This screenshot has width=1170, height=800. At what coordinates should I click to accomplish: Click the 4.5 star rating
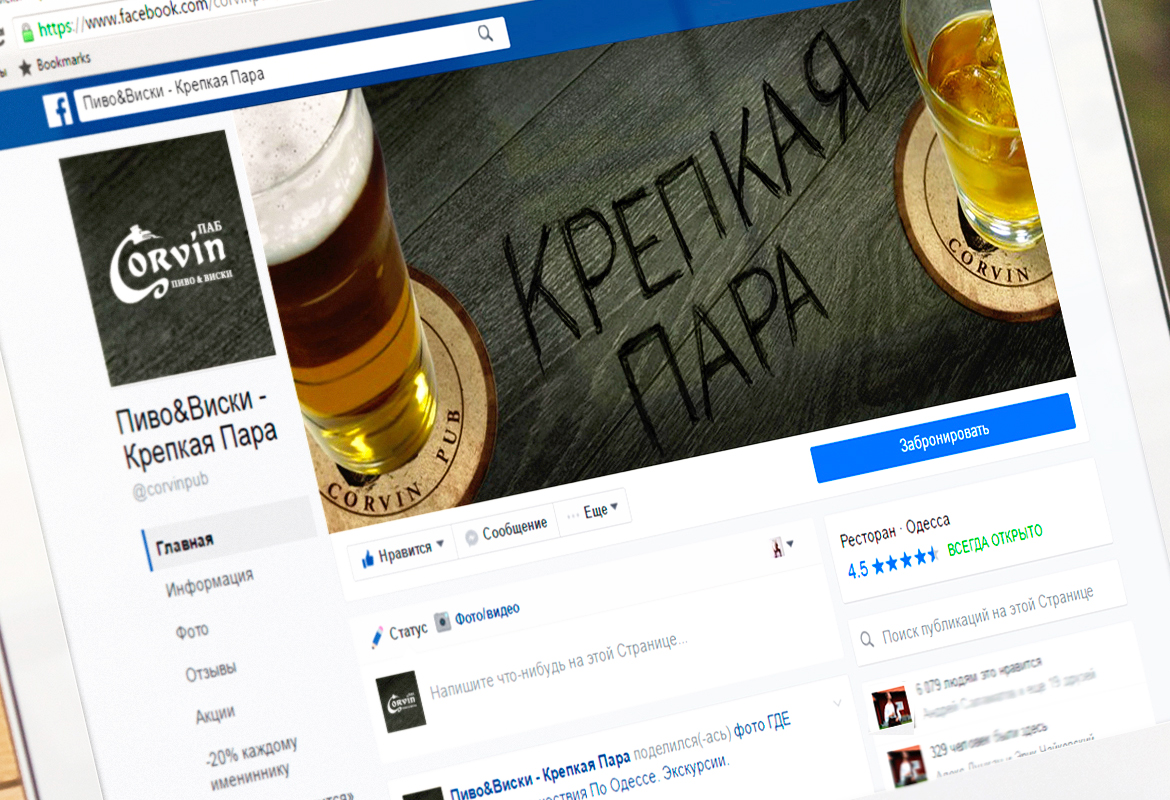pyautogui.click(x=893, y=563)
